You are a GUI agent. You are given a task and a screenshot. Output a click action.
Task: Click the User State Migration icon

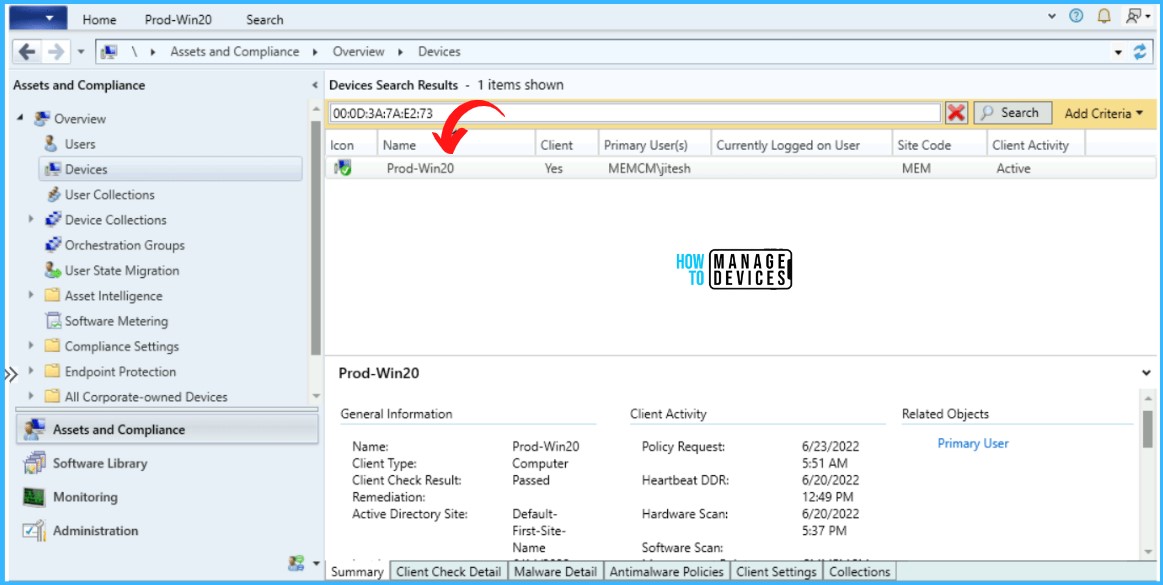point(53,270)
